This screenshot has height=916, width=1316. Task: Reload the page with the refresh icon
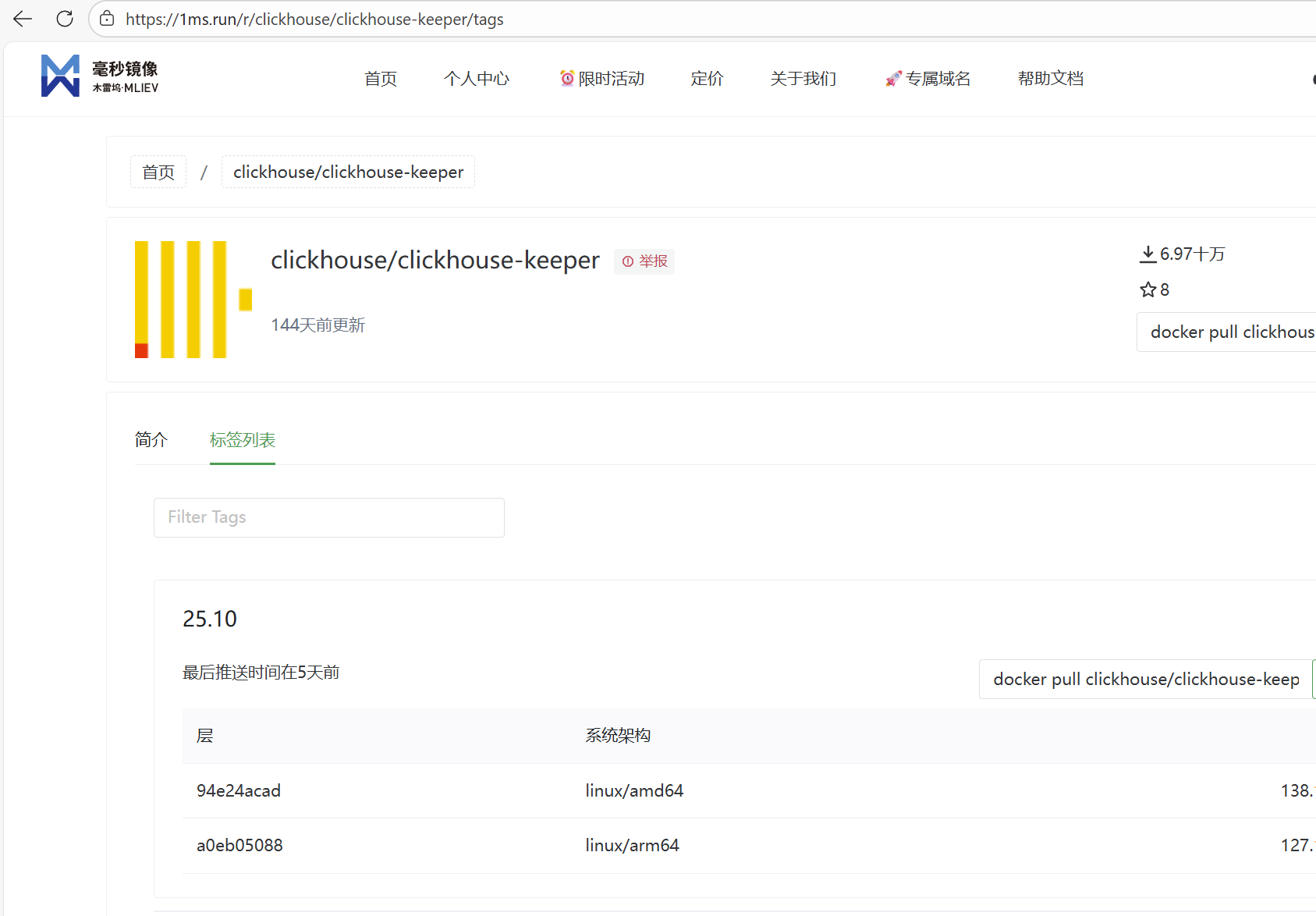pyautogui.click(x=65, y=19)
